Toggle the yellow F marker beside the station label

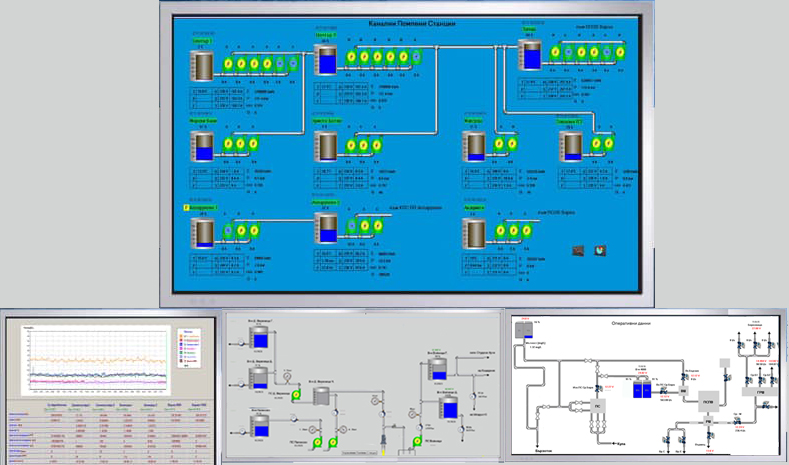coord(186,207)
